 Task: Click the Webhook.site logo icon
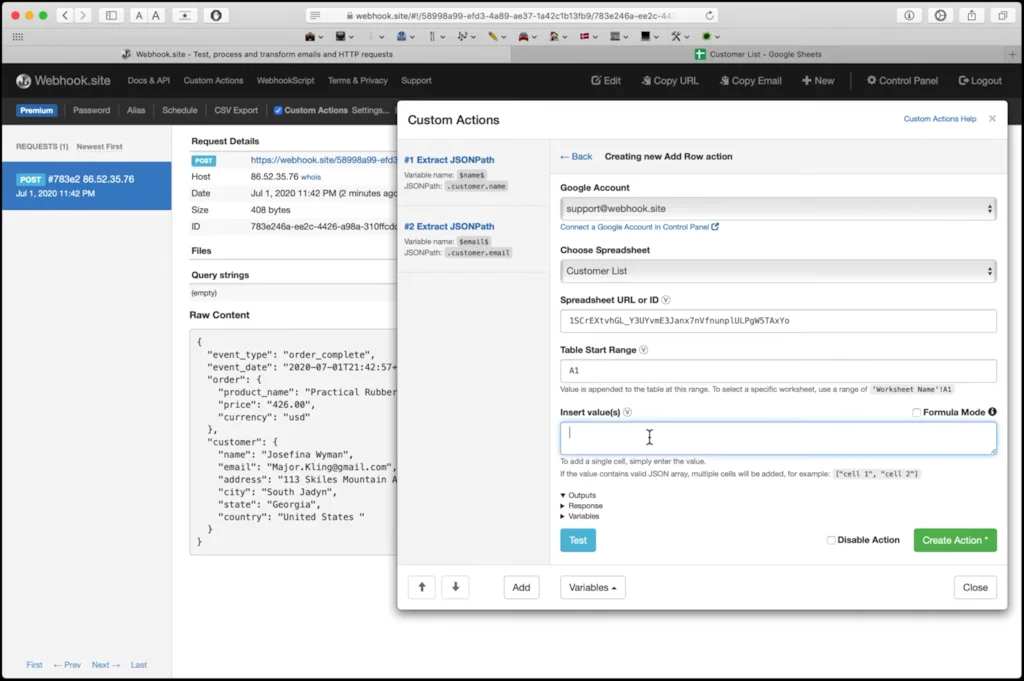[22, 81]
